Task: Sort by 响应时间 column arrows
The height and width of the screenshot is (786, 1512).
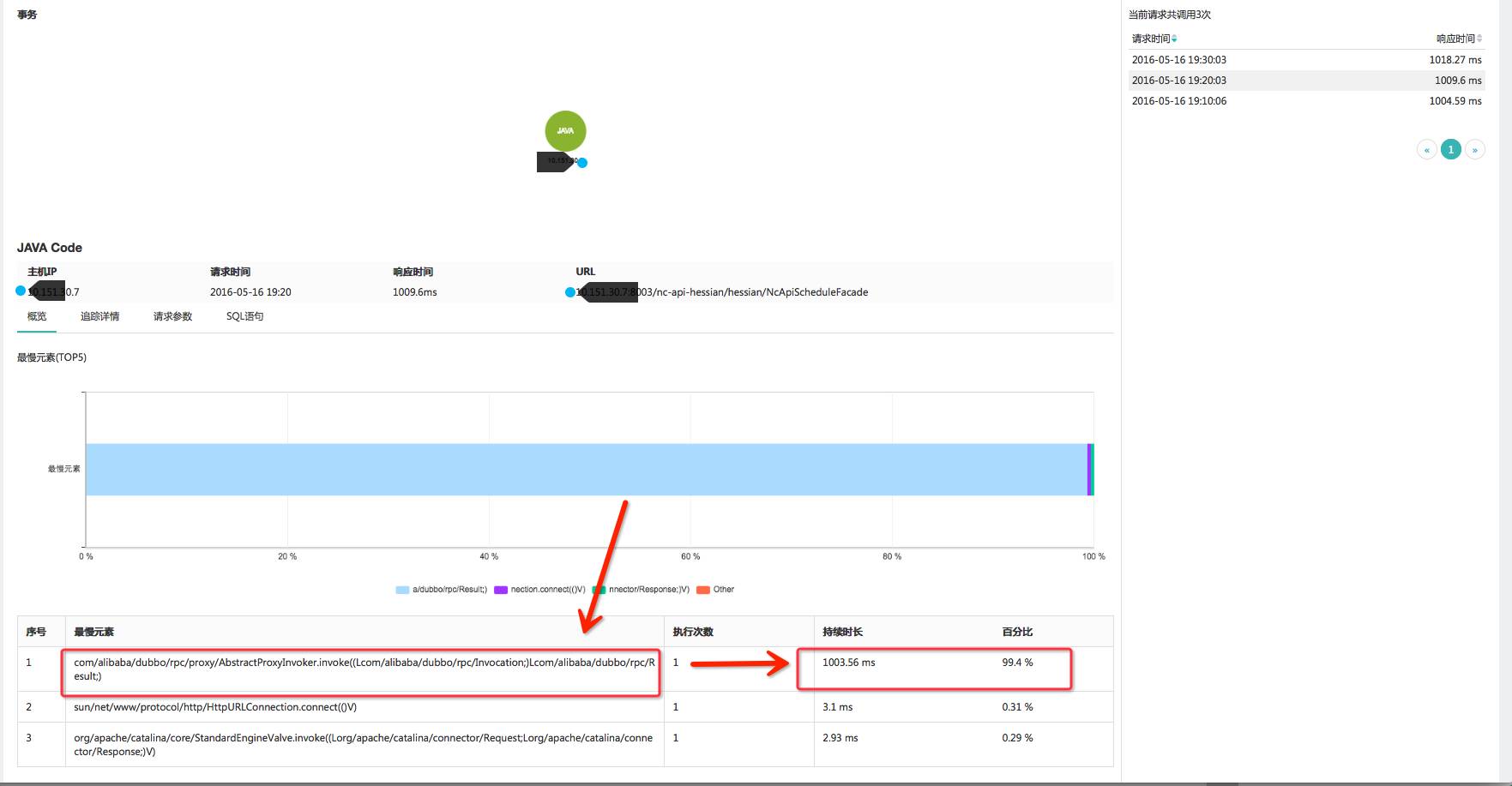Action: [1479, 39]
